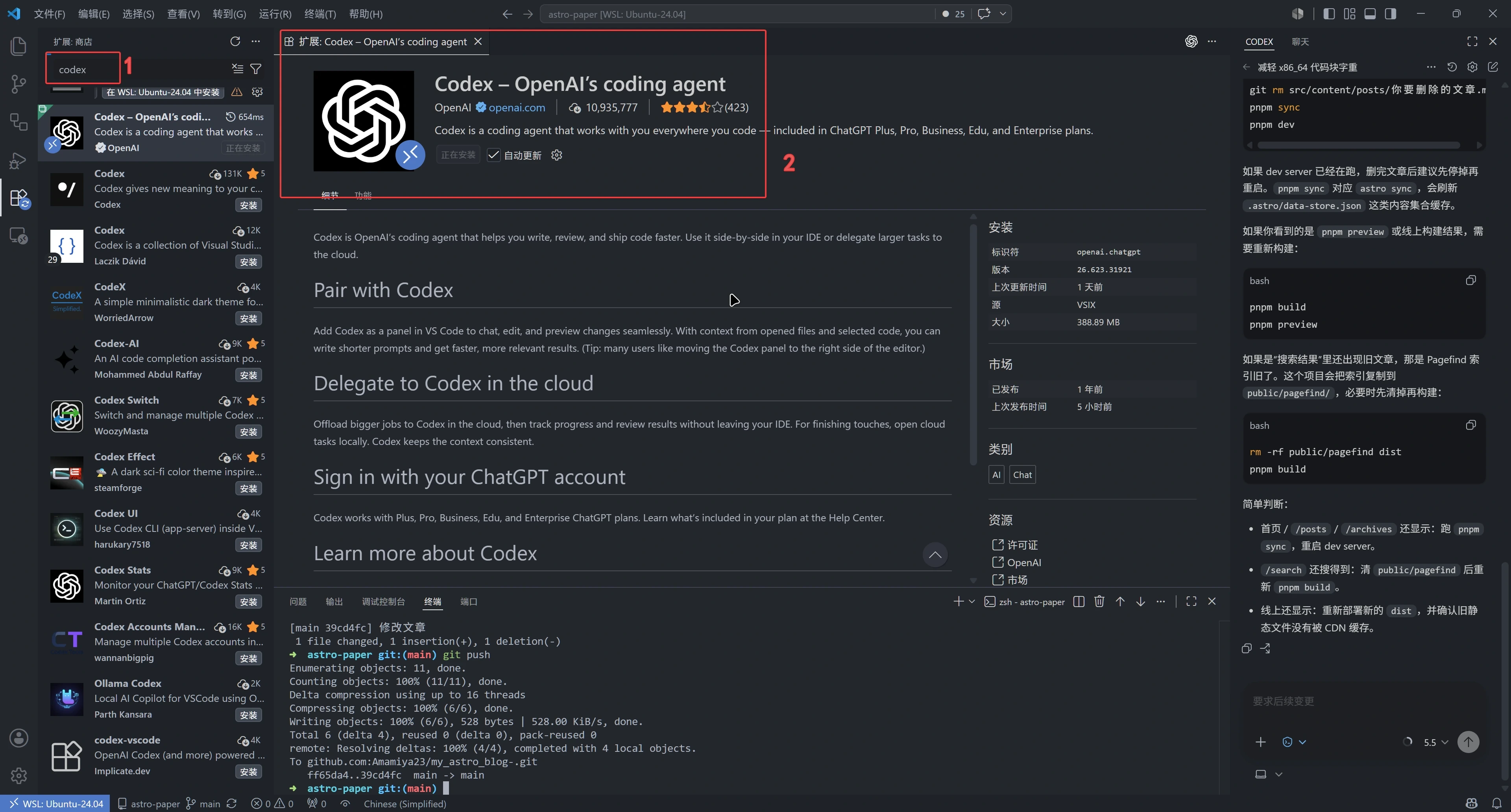Clear extension search results
Image resolution: width=1511 pixels, height=812 pixels.
click(237, 69)
